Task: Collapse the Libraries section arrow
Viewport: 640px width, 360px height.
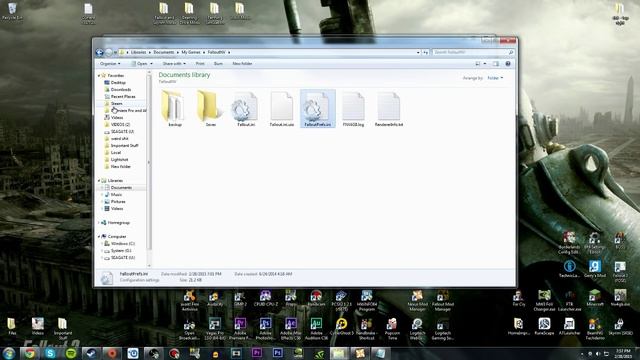Action: click(99, 180)
